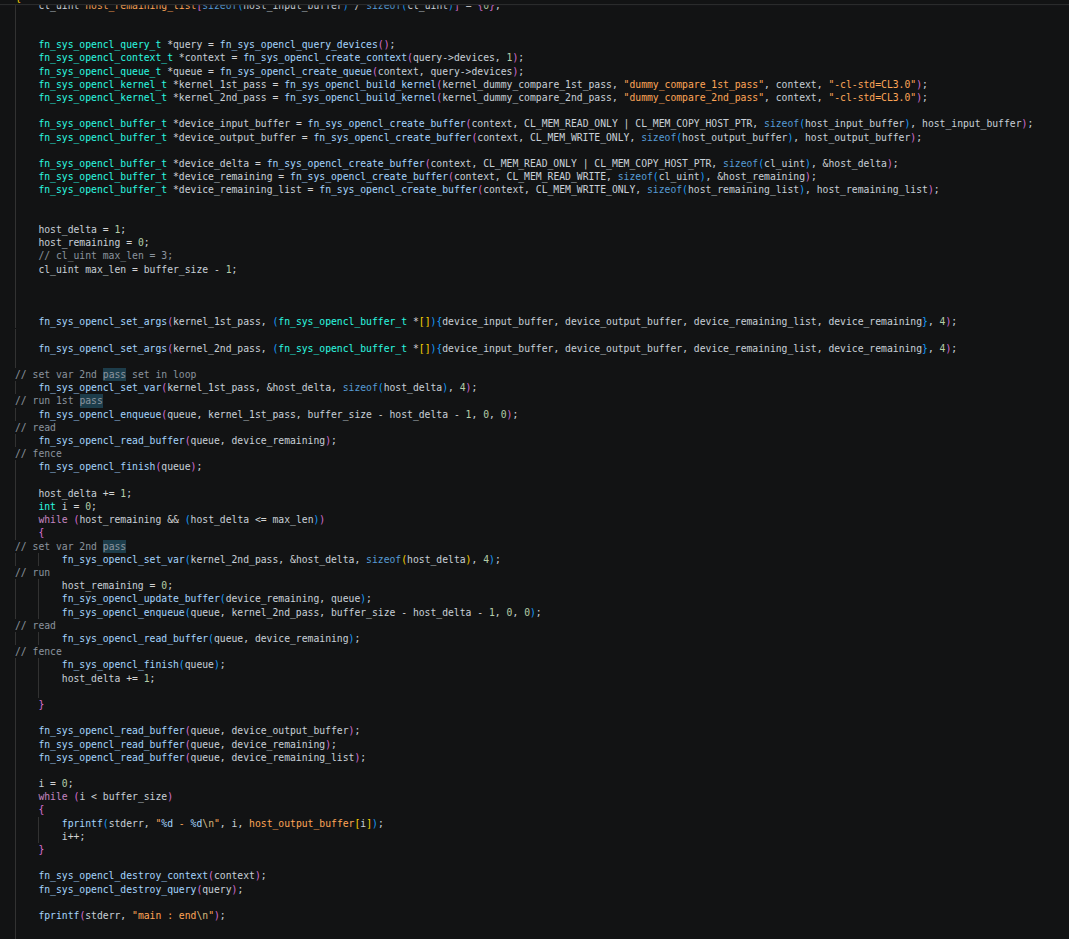This screenshot has height=939, width=1069.
Task: Click the "dummy_compare_2nd_pass" string literal
Action: [x=693, y=98]
